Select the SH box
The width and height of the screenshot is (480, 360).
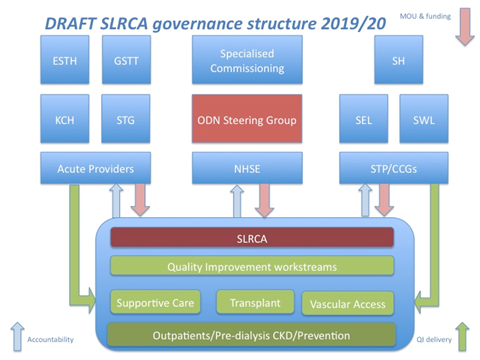399,60
